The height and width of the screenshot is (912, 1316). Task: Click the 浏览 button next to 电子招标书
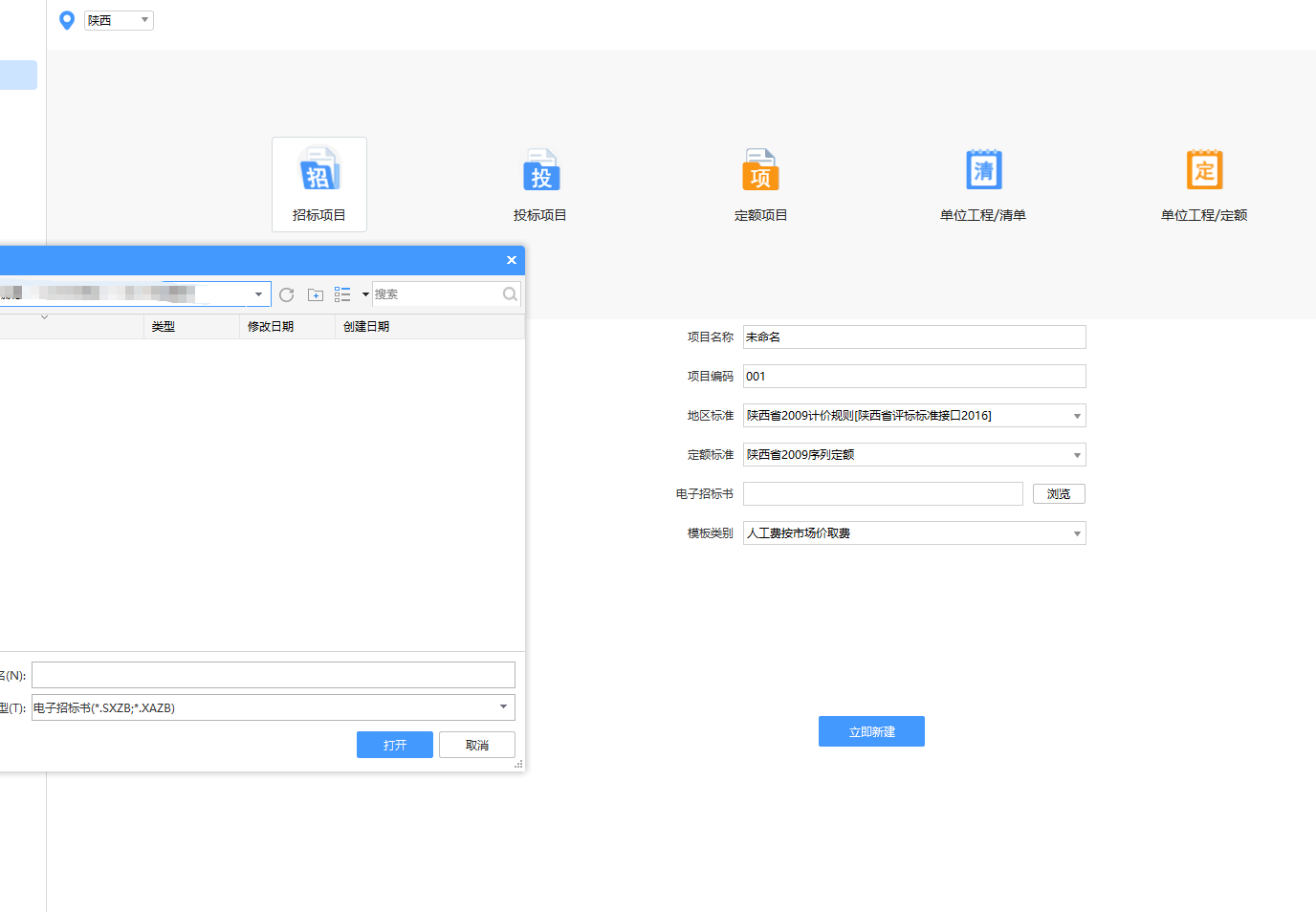[1058, 493]
